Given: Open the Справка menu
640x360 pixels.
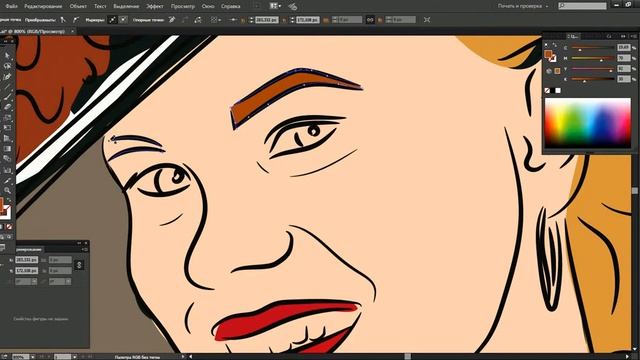Looking at the screenshot, I should [x=230, y=6].
